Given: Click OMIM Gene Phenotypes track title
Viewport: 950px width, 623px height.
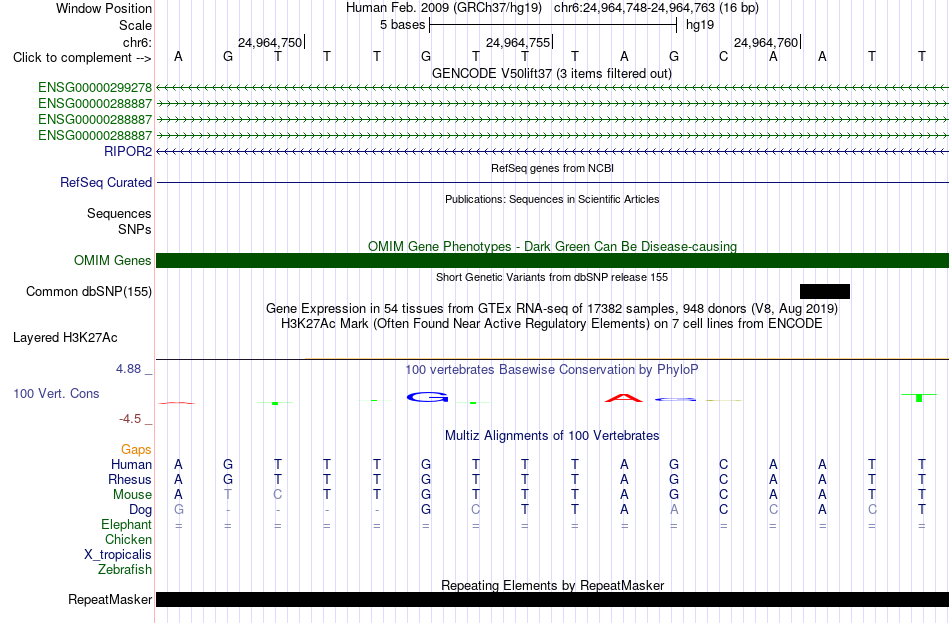Looking at the screenshot, I should pyautogui.click(x=552, y=247).
